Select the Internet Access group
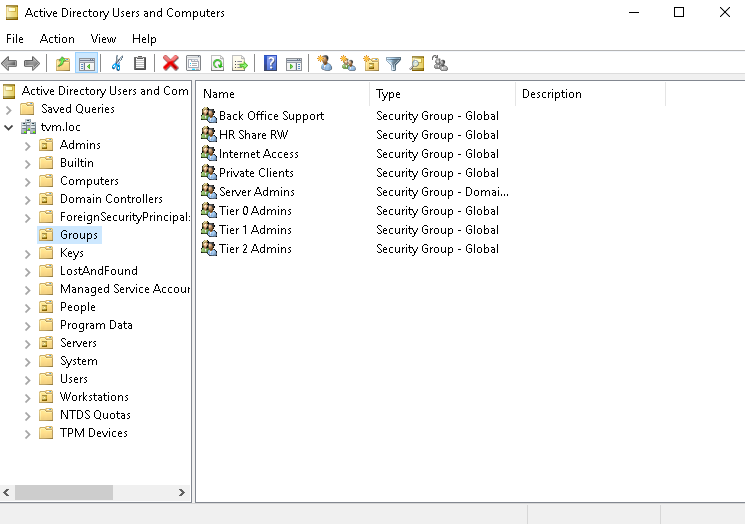This screenshot has height=524, width=745. click(258, 153)
